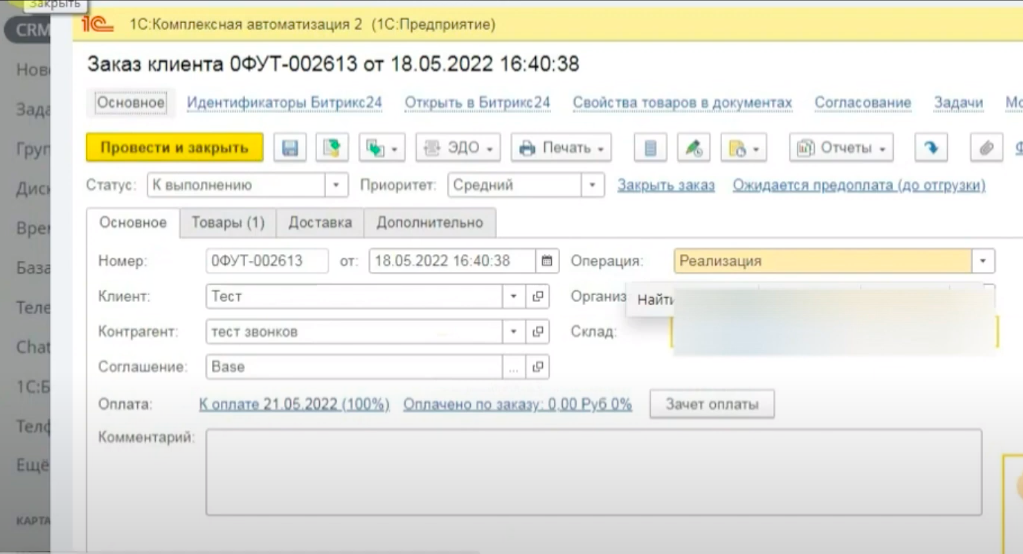Viewport: 1023px width, 554px height.
Task: Click Ожидается предоплата (до отгрузки) link
Action: (859, 185)
